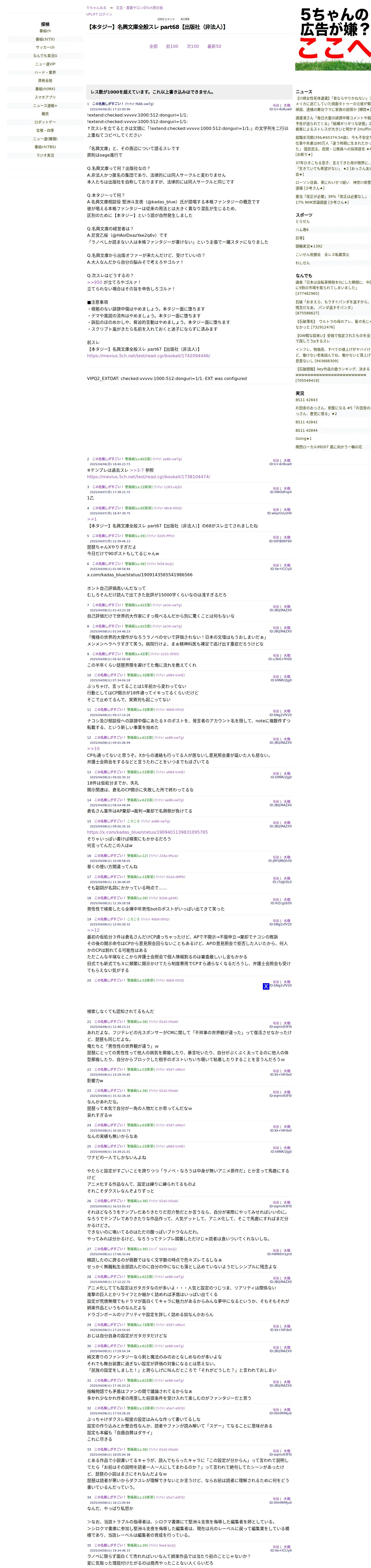The width and height of the screenshot is (371, 1568).
Task: Click poster name ころころ on post 15
Action: point(133,821)
